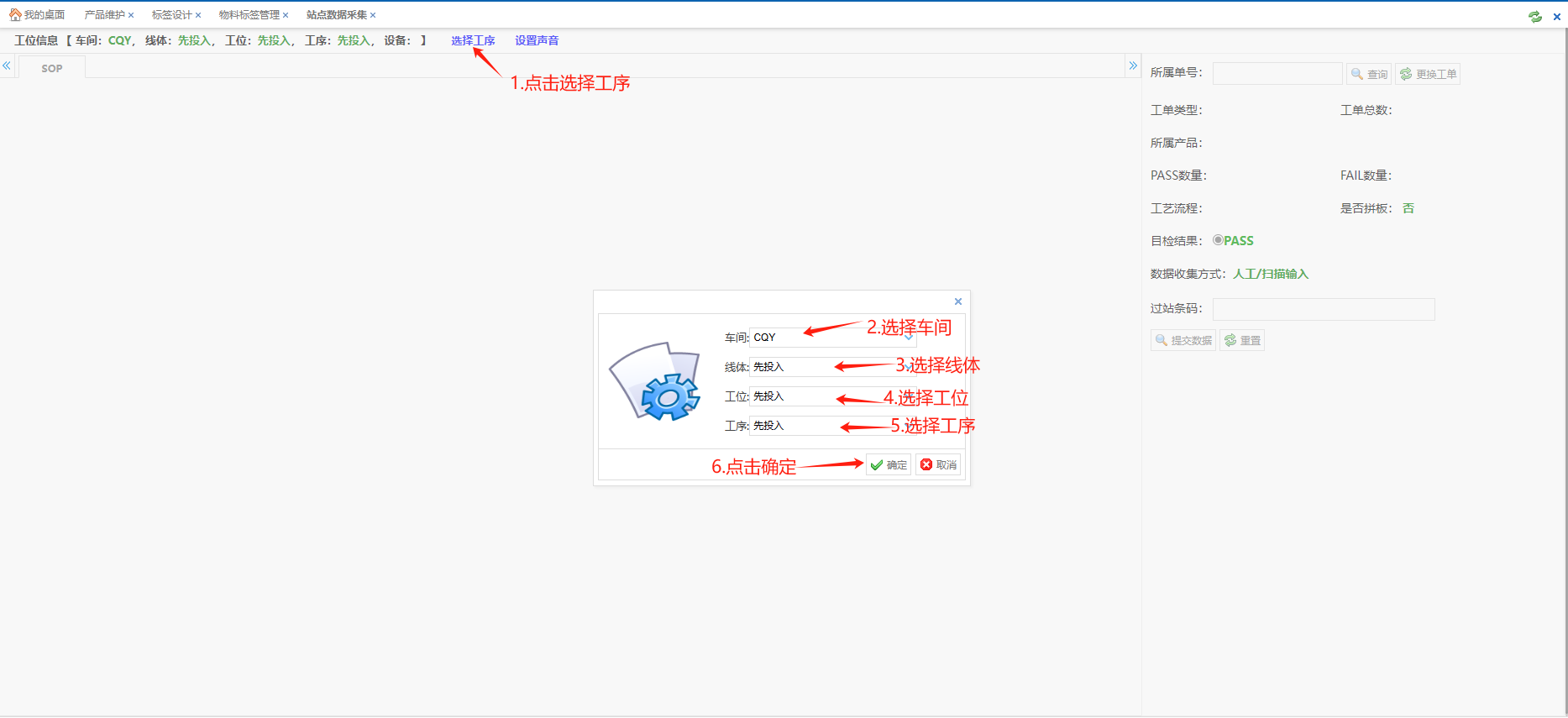Viewport: 1568px width, 718px height.
Task: Click the green refresh icon at top right
Action: pyautogui.click(x=1535, y=16)
